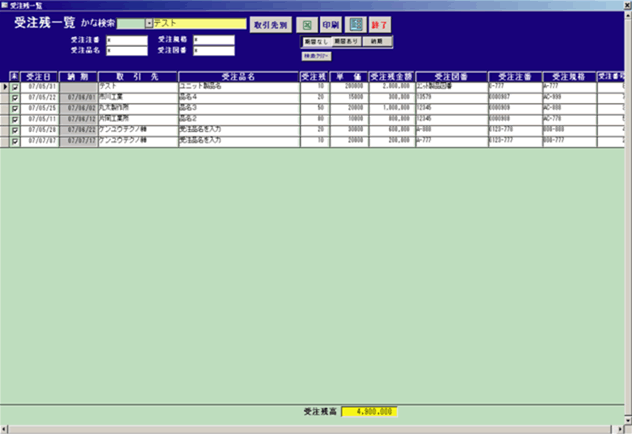Toggle checkbox for the テスト row
The height and width of the screenshot is (434, 632).
[14, 88]
